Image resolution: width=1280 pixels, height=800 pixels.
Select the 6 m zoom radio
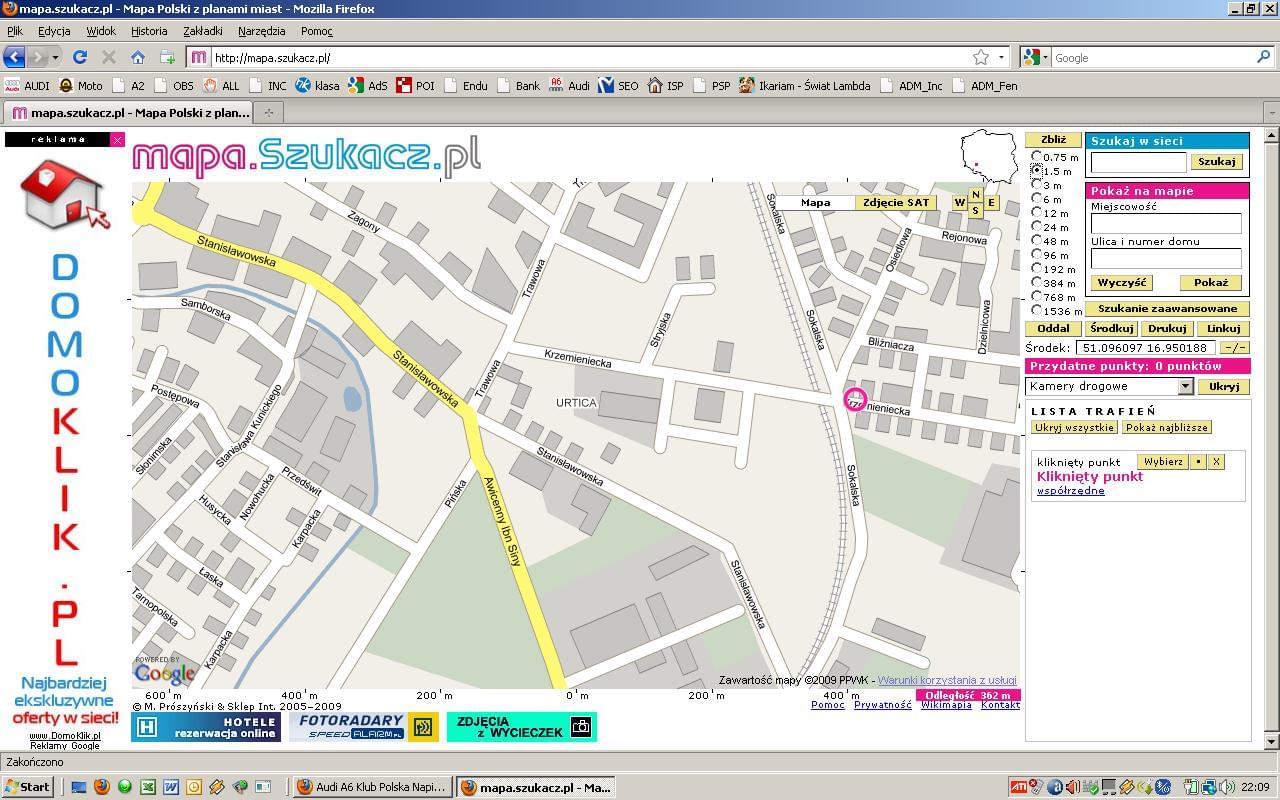[1037, 199]
